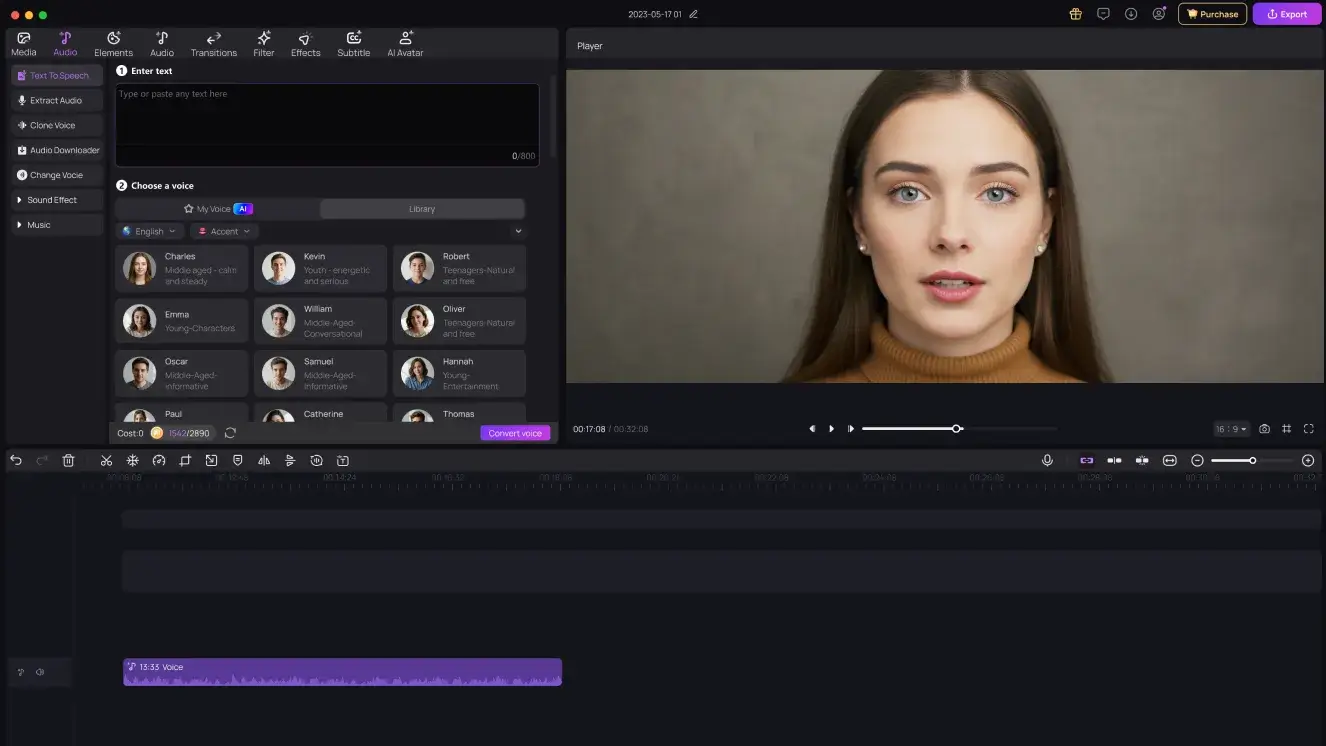Expand the Sound Effect section
Viewport: 1326px width, 746px height.
click(x=52, y=200)
